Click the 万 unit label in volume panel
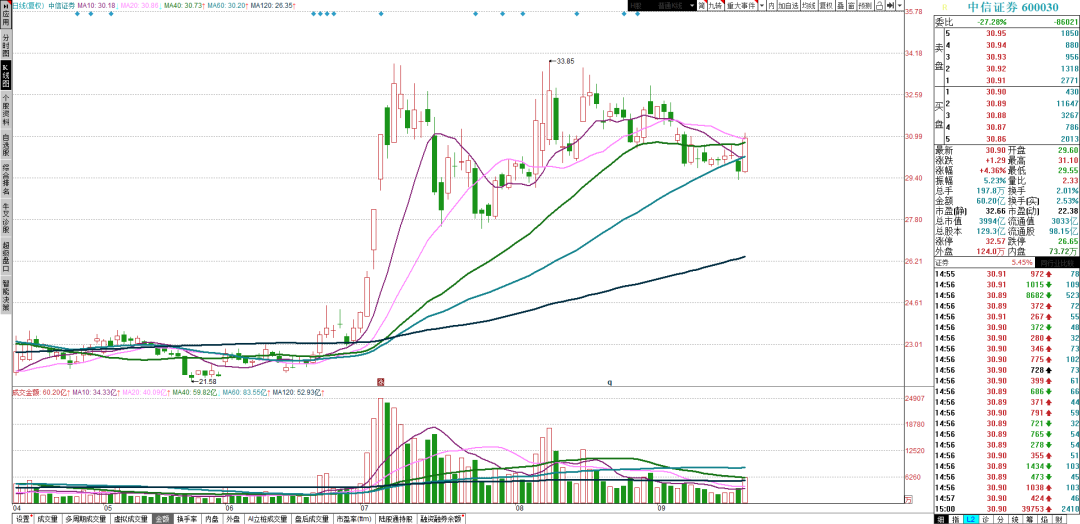The height and width of the screenshot is (524, 1080). (x=908, y=499)
